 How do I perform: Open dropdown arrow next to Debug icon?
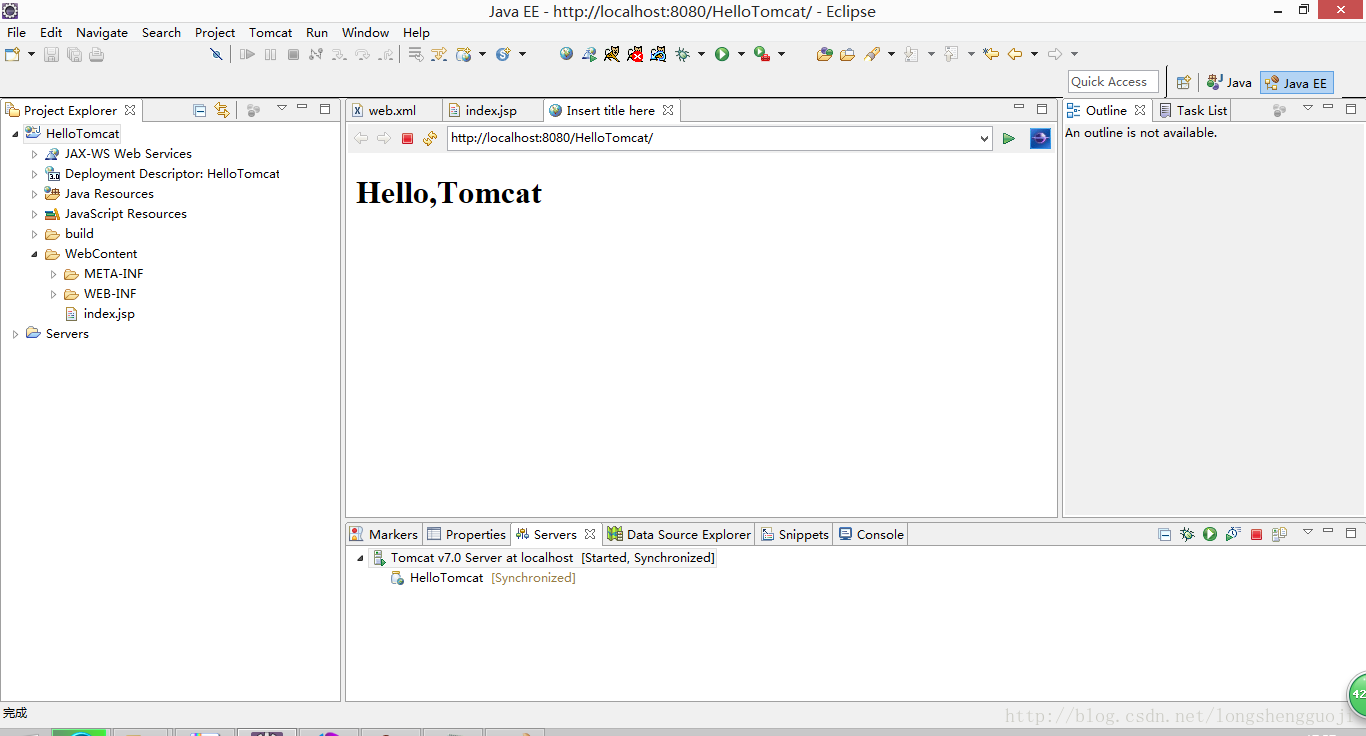click(701, 54)
